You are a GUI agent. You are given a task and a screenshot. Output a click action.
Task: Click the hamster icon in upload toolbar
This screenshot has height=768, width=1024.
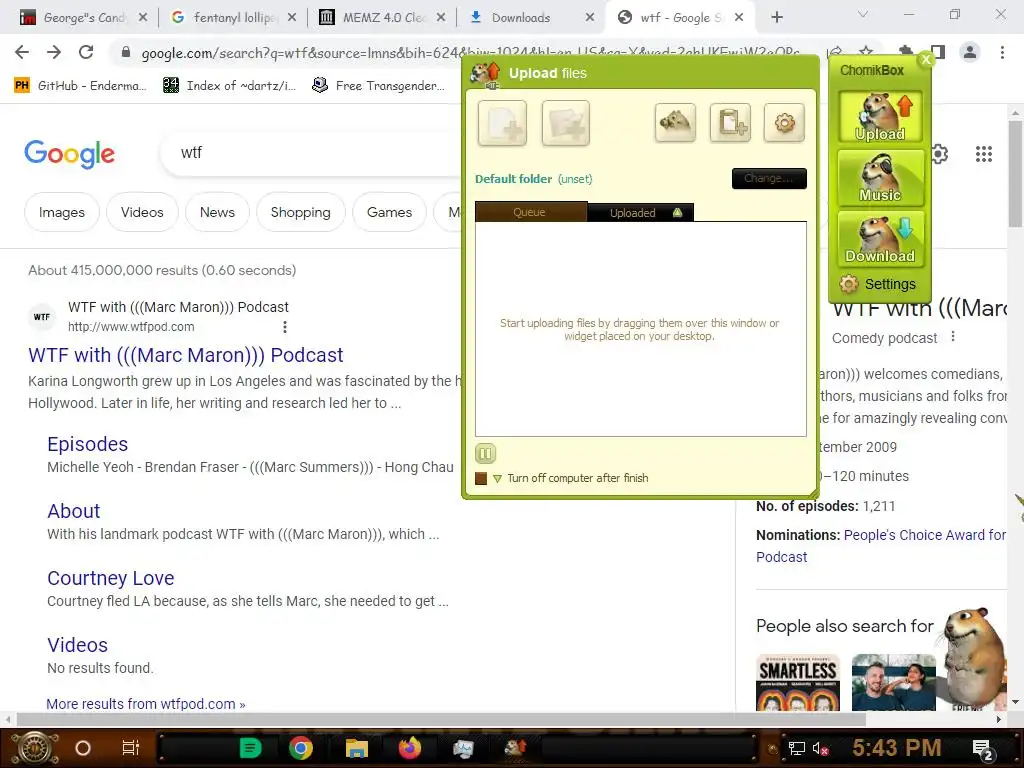(675, 122)
